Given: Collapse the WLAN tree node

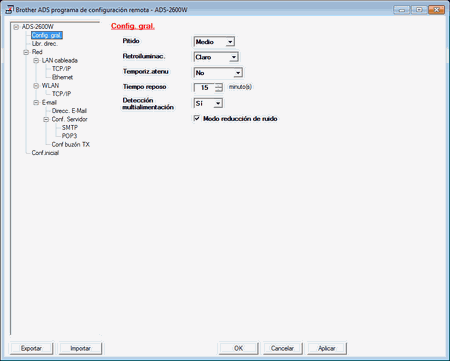Looking at the screenshot, I should coord(36,86).
